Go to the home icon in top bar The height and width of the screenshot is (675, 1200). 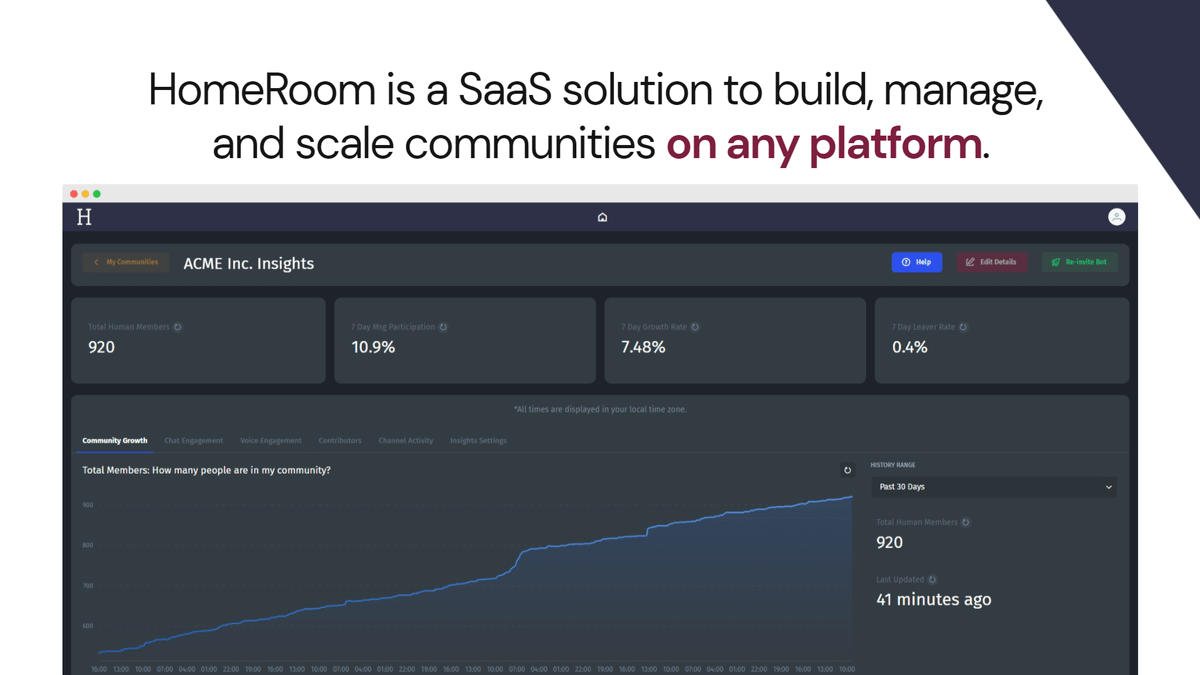pos(602,217)
